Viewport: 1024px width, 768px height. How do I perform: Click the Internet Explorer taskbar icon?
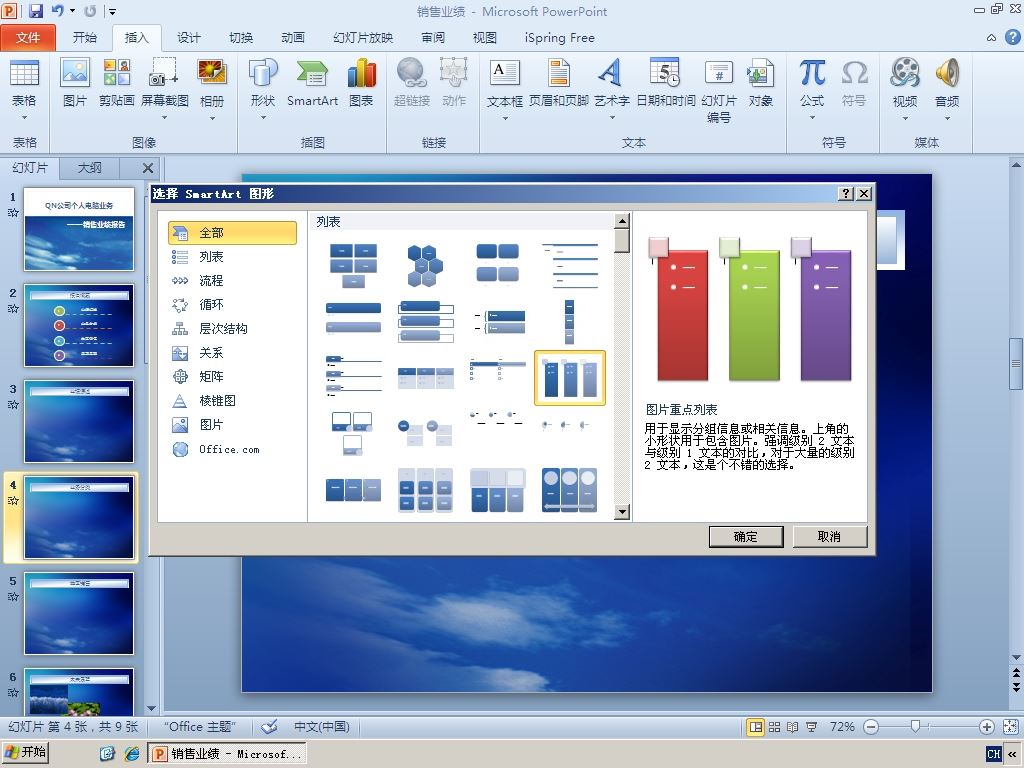coord(132,754)
